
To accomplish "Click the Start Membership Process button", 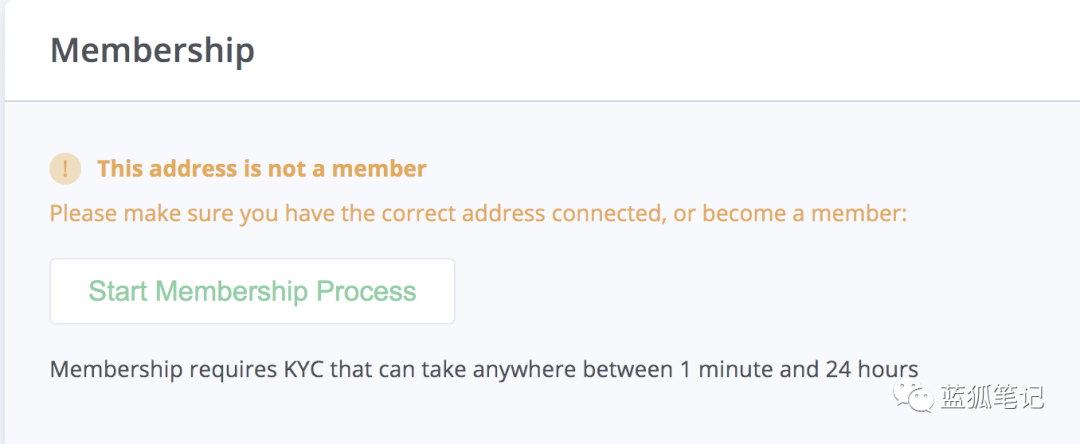I will pyautogui.click(x=252, y=291).
